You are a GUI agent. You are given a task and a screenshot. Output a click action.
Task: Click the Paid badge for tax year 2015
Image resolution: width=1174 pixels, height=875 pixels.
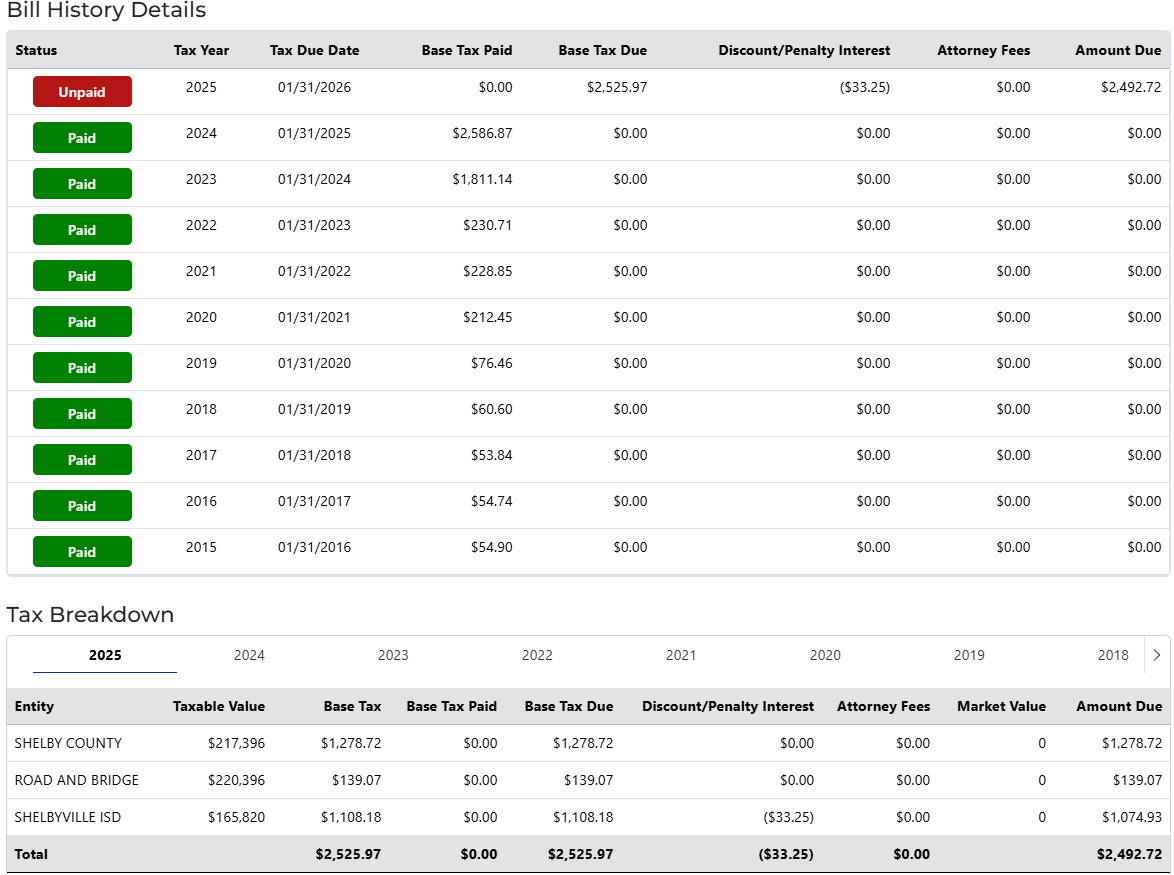point(82,552)
